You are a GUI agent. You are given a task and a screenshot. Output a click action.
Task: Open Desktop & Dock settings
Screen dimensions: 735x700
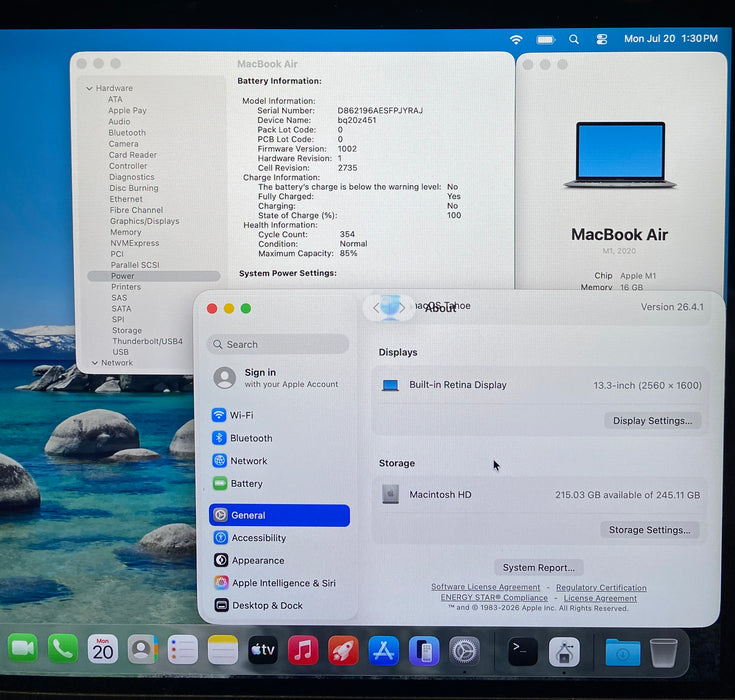[279, 605]
